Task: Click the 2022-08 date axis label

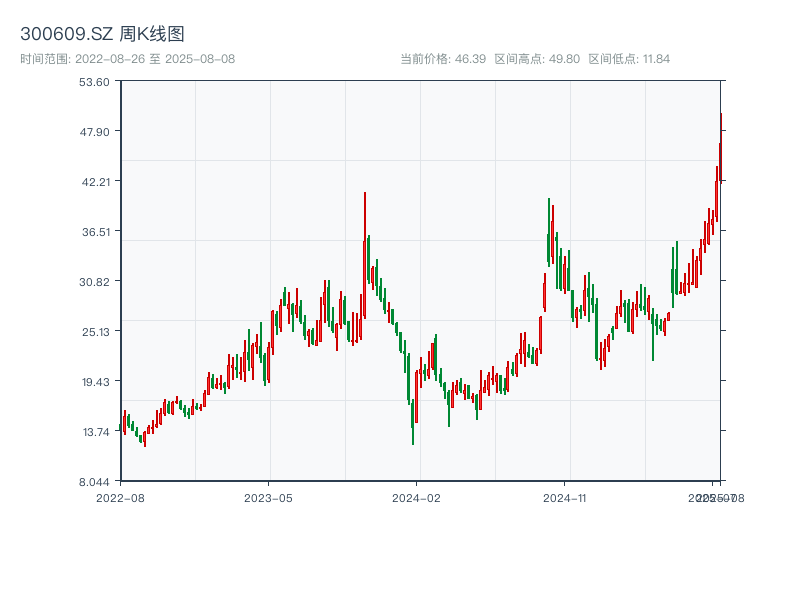Action: pos(120,497)
